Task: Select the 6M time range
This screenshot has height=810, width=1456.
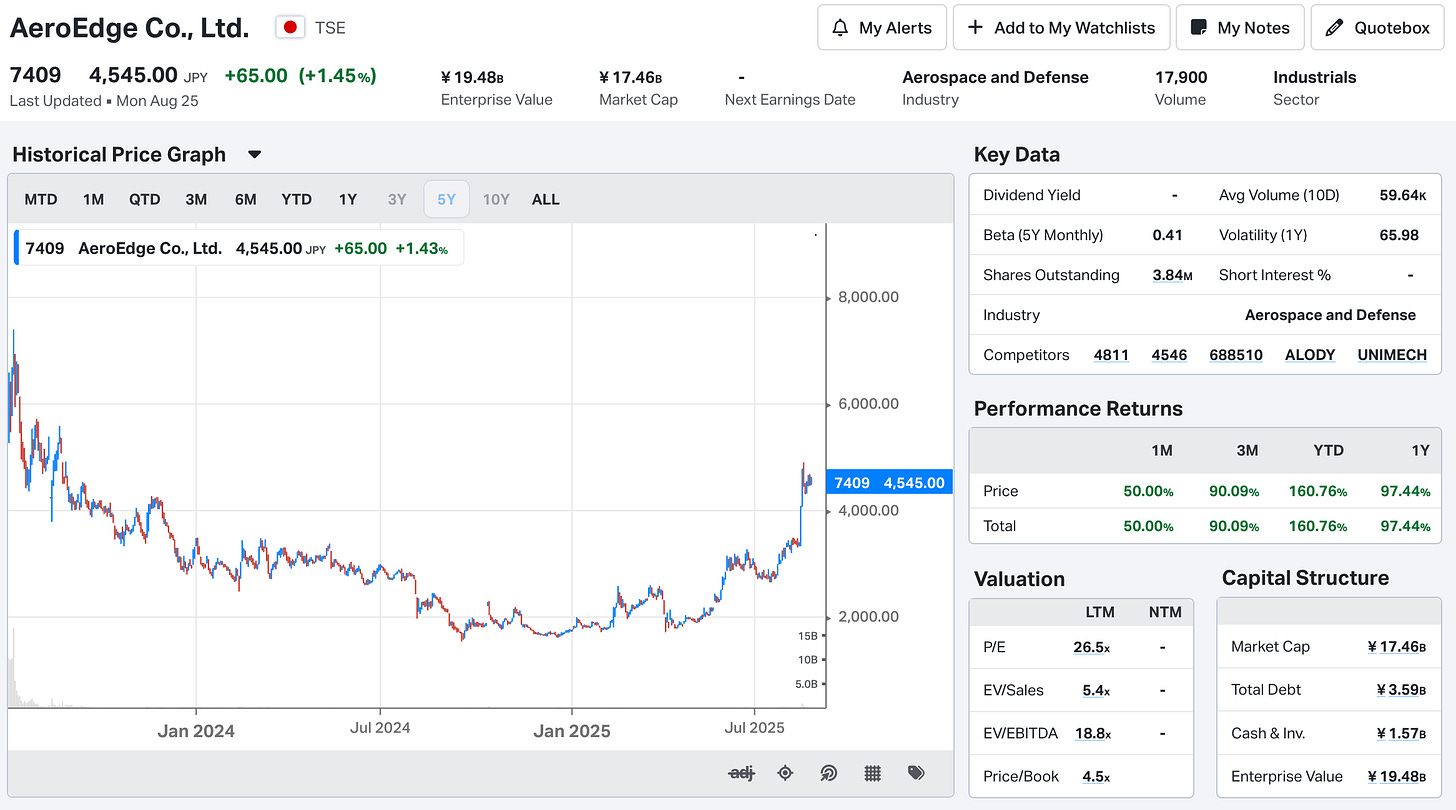Action: (246, 199)
